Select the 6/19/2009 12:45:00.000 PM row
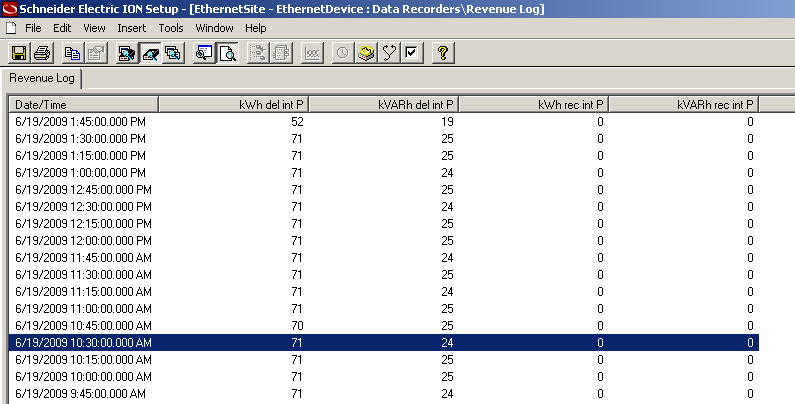 point(384,190)
